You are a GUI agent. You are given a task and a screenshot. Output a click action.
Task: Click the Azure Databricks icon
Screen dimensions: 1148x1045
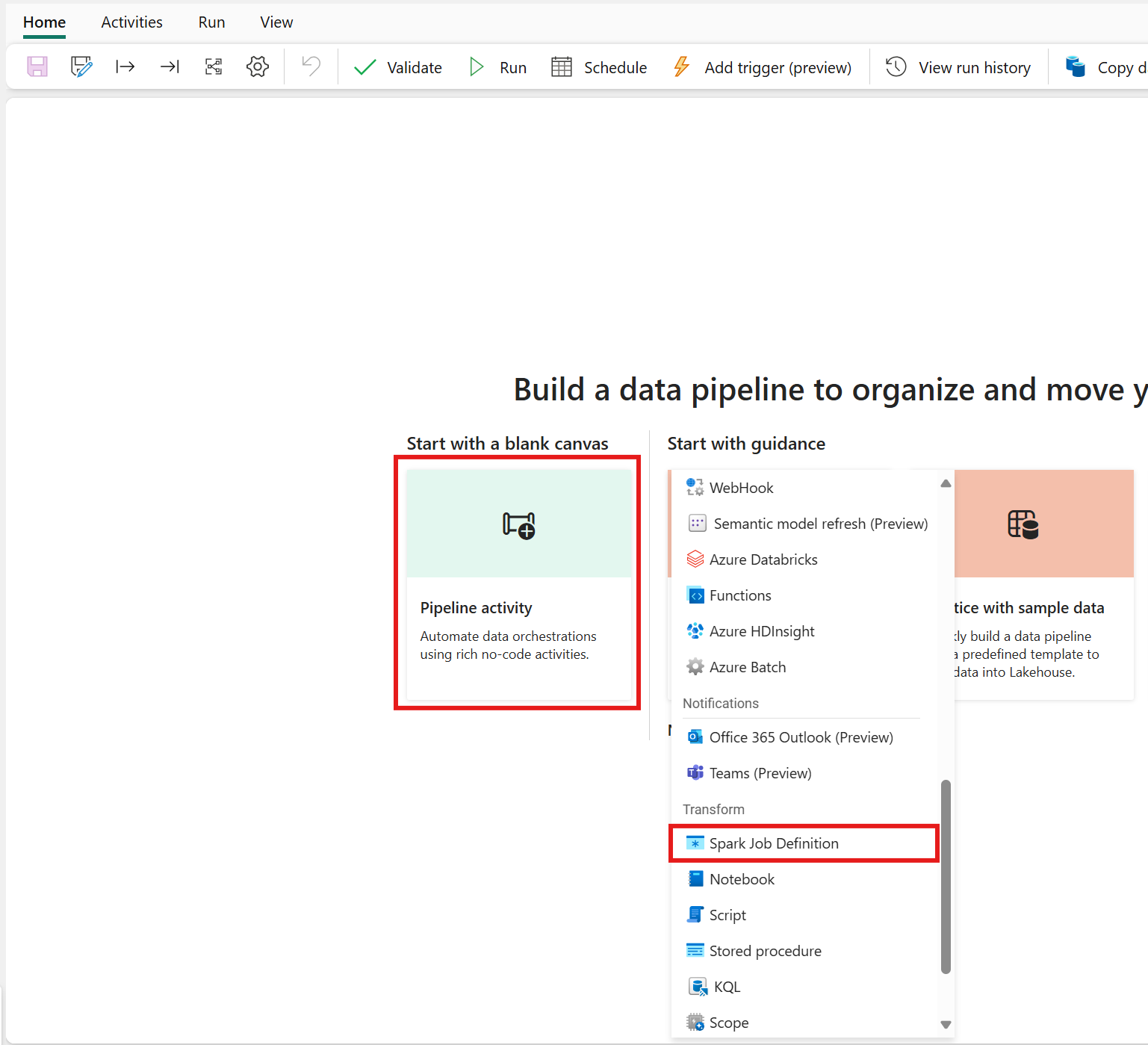pos(695,559)
